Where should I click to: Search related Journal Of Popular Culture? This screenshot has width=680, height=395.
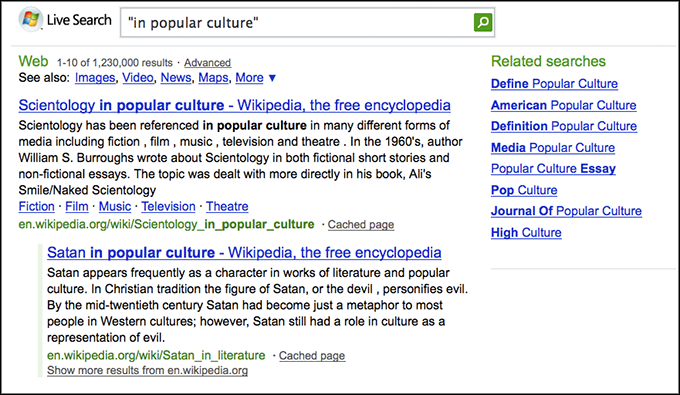(566, 211)
